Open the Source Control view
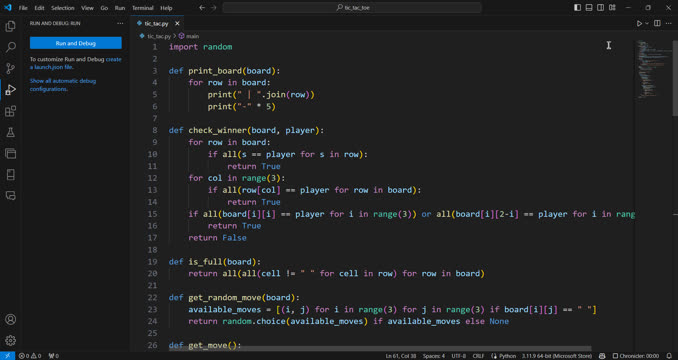This screenshot has height=360, width=678. click(x=10, y=68)
